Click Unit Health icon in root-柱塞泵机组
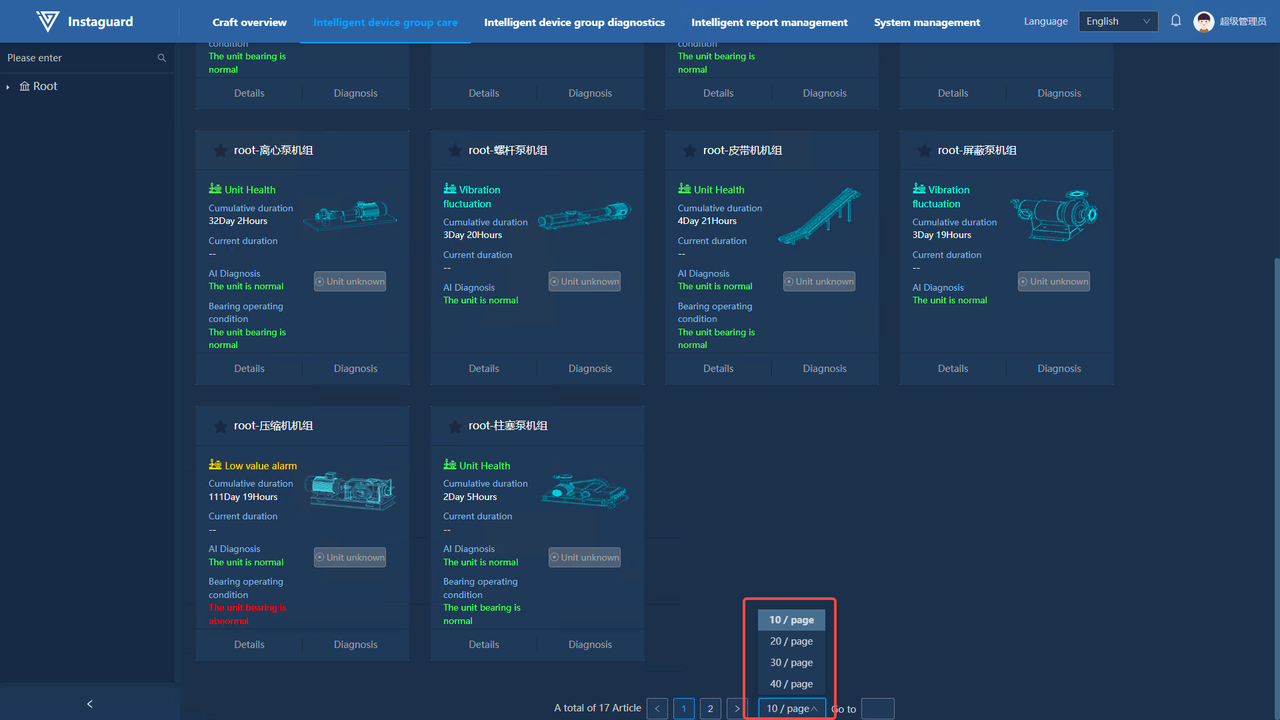 coord(450,465)
